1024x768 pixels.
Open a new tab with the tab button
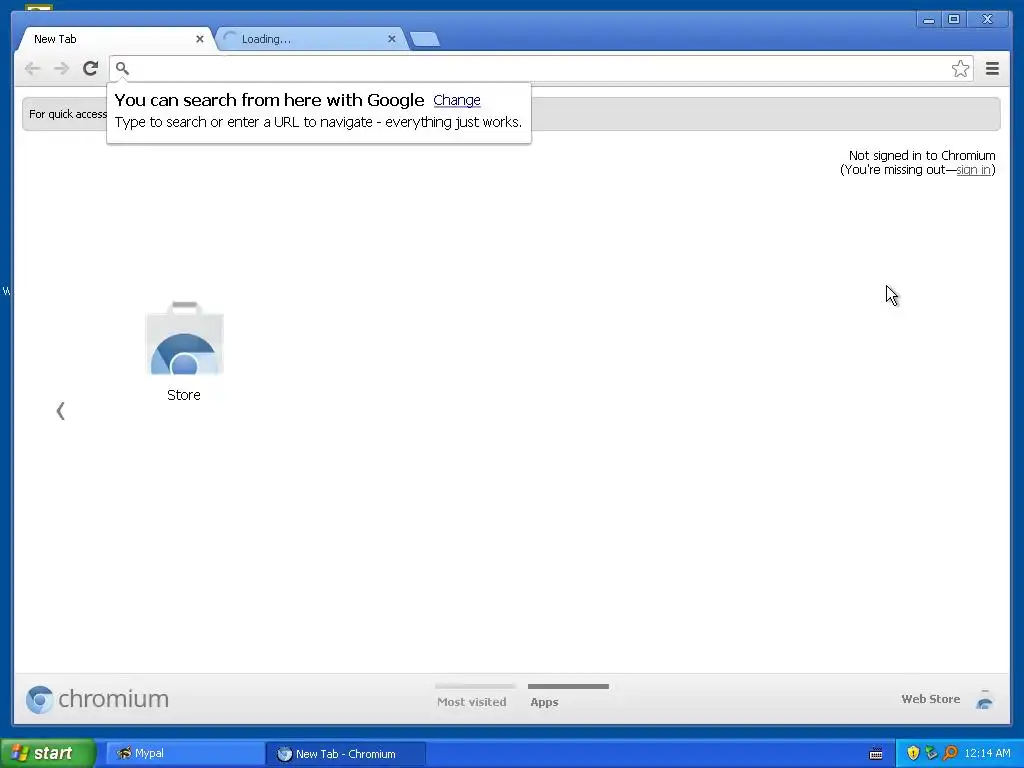(x=425, y=39)
